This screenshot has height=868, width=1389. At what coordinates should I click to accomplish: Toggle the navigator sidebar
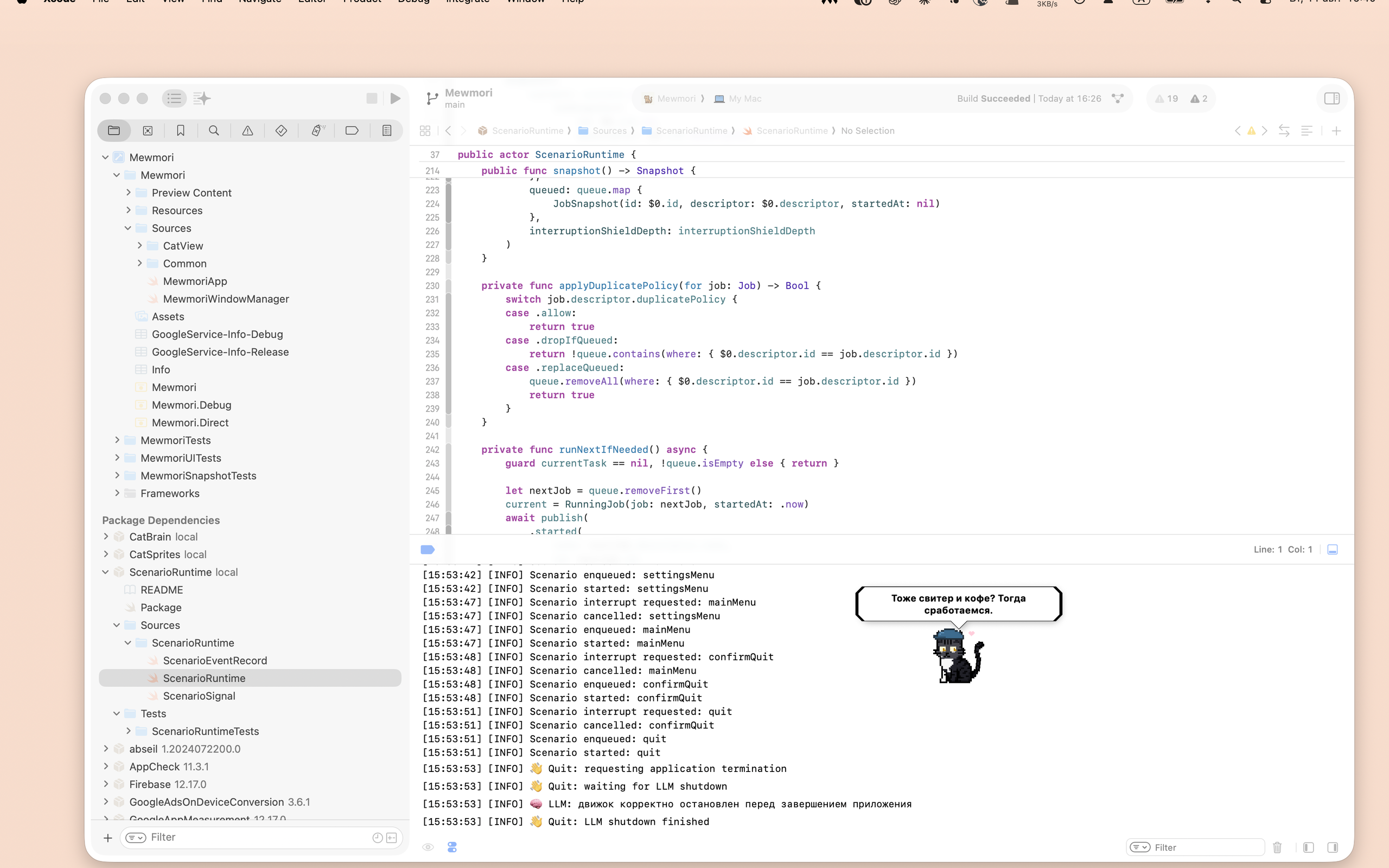coord(174,99)
